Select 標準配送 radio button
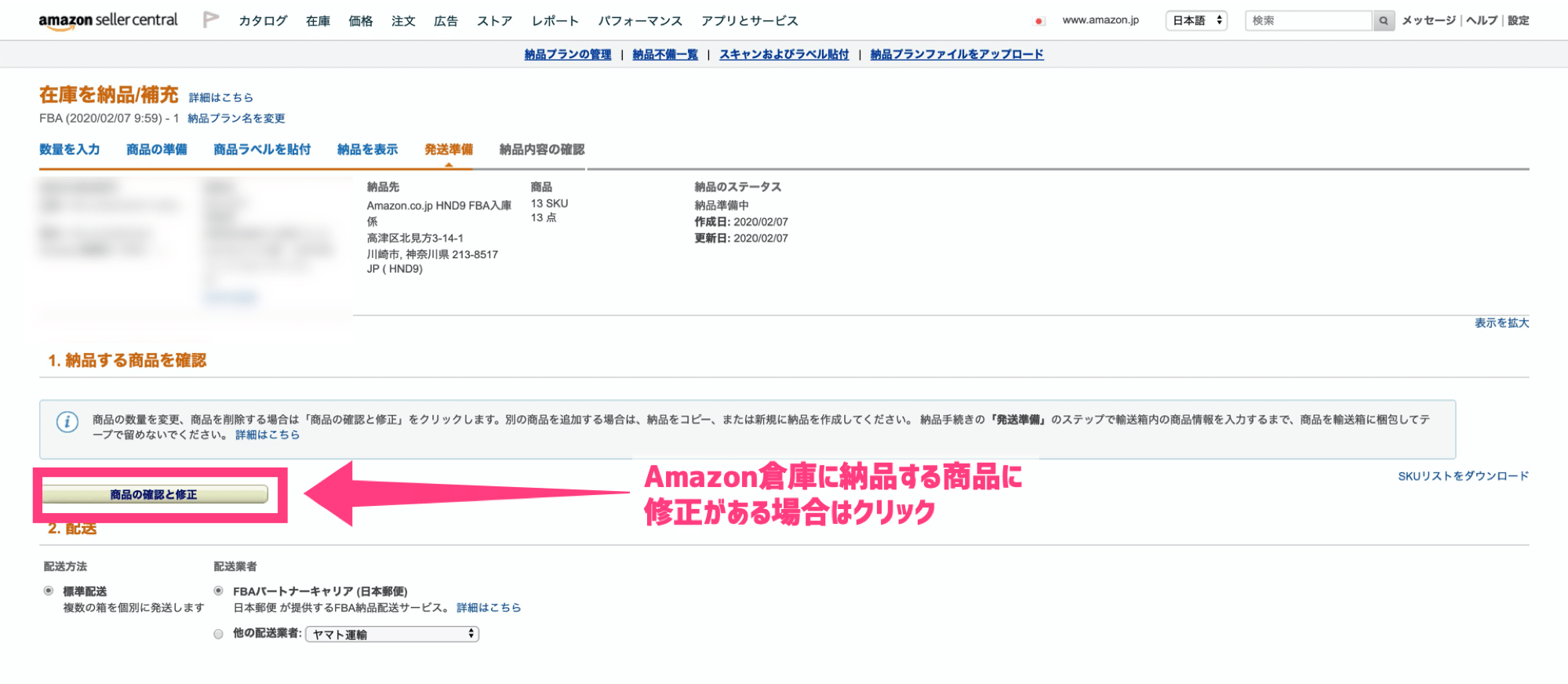 pos(49,591)
